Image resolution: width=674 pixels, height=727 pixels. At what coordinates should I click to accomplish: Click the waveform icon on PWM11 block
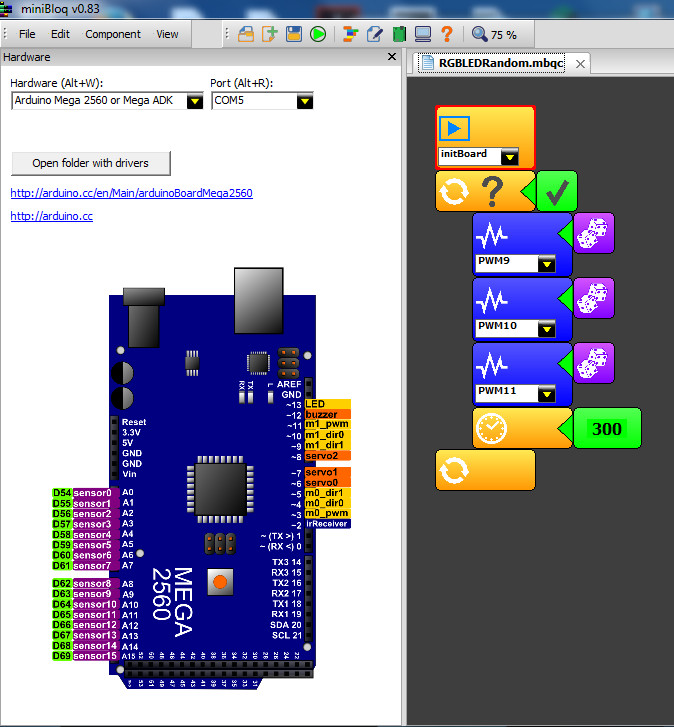[x=492, y=366]
